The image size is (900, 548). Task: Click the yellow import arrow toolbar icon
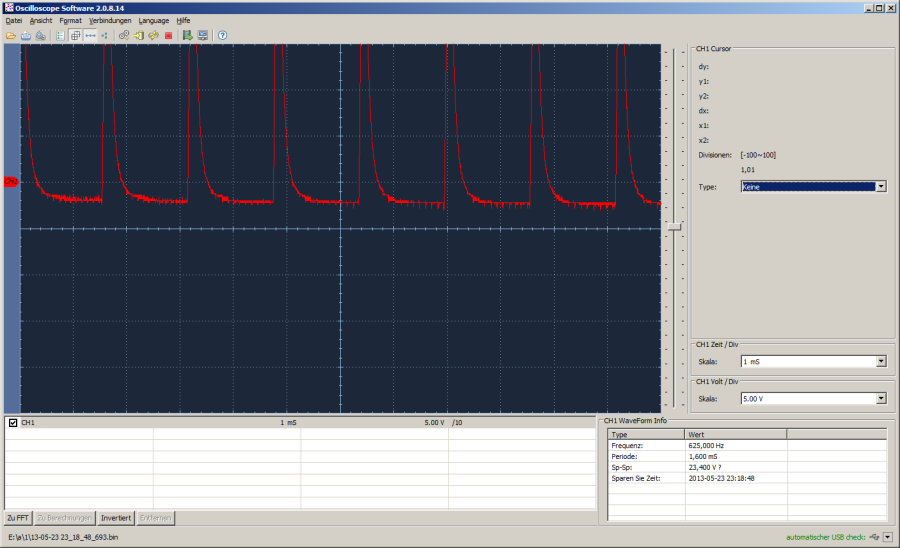139,35
